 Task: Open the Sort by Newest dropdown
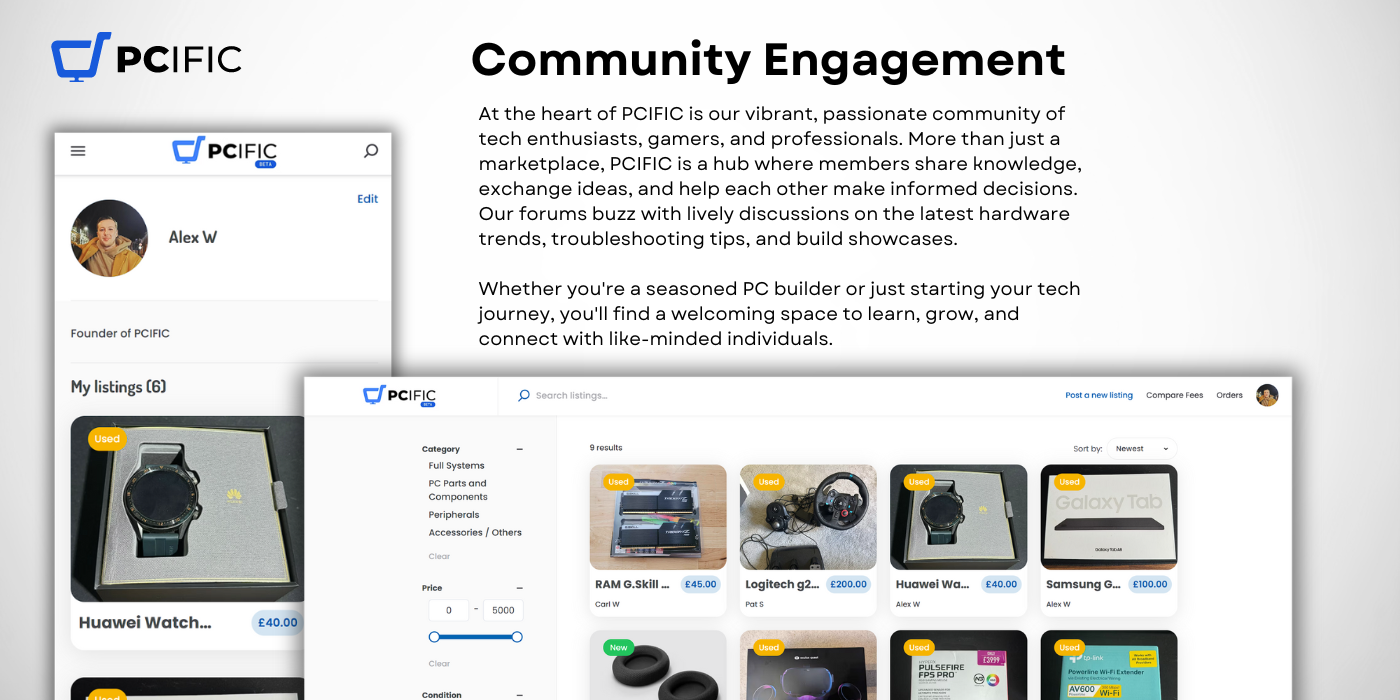pyautogui.click(x=1142, y=449)
